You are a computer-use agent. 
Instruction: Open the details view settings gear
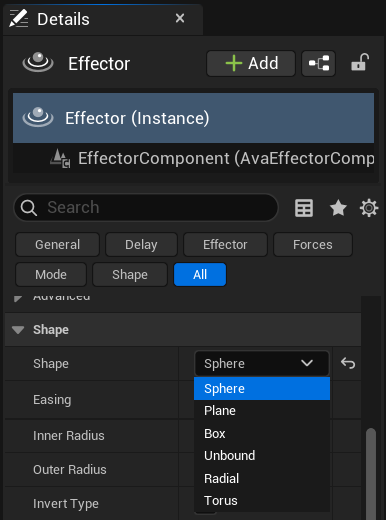coord(369,208)
